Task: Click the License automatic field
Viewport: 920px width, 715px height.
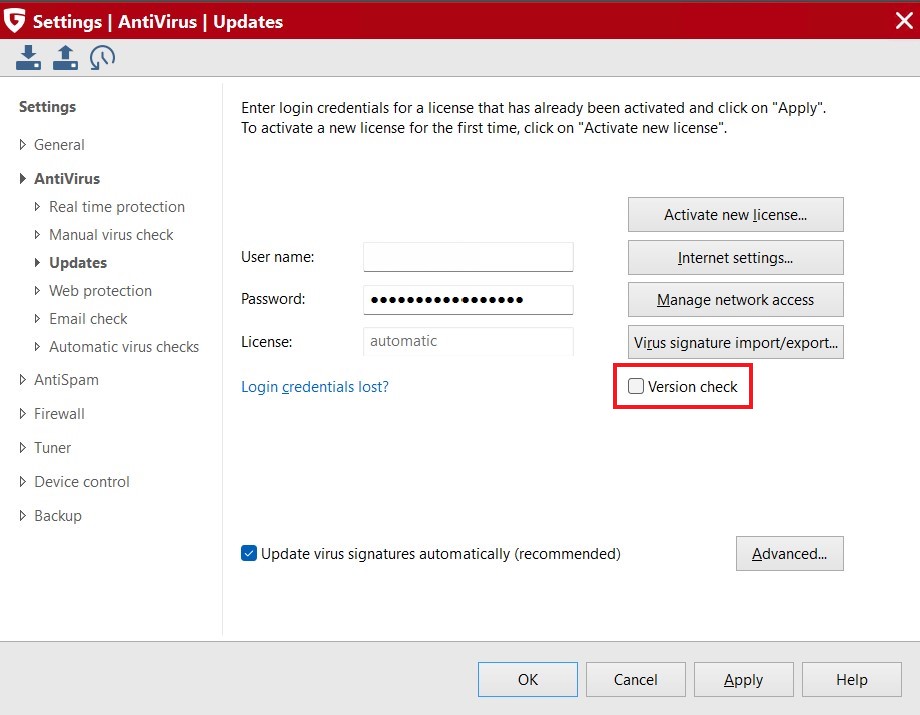Action: (x=468, y=341)
